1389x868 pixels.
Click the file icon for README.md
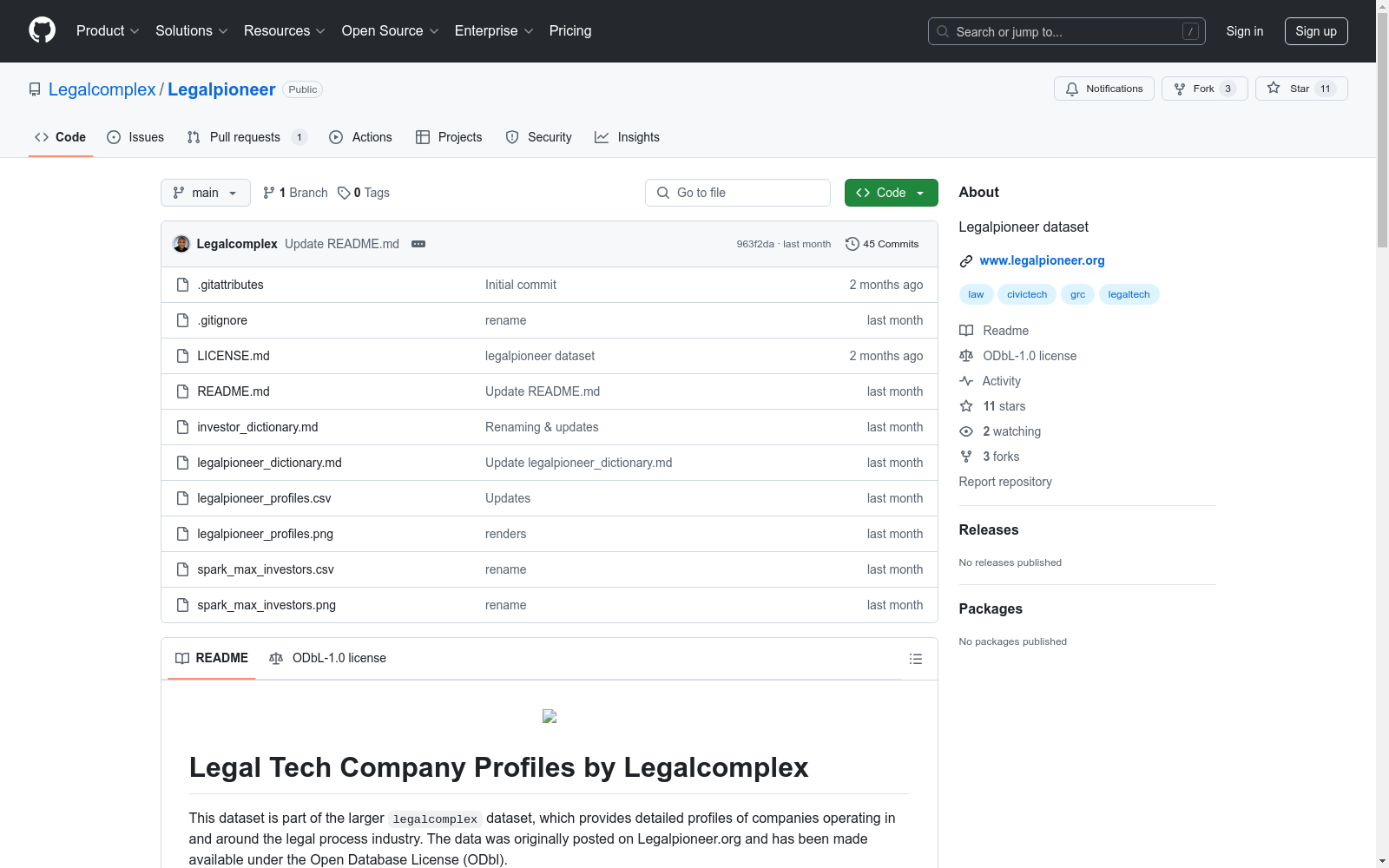click(x=182, y=391)
